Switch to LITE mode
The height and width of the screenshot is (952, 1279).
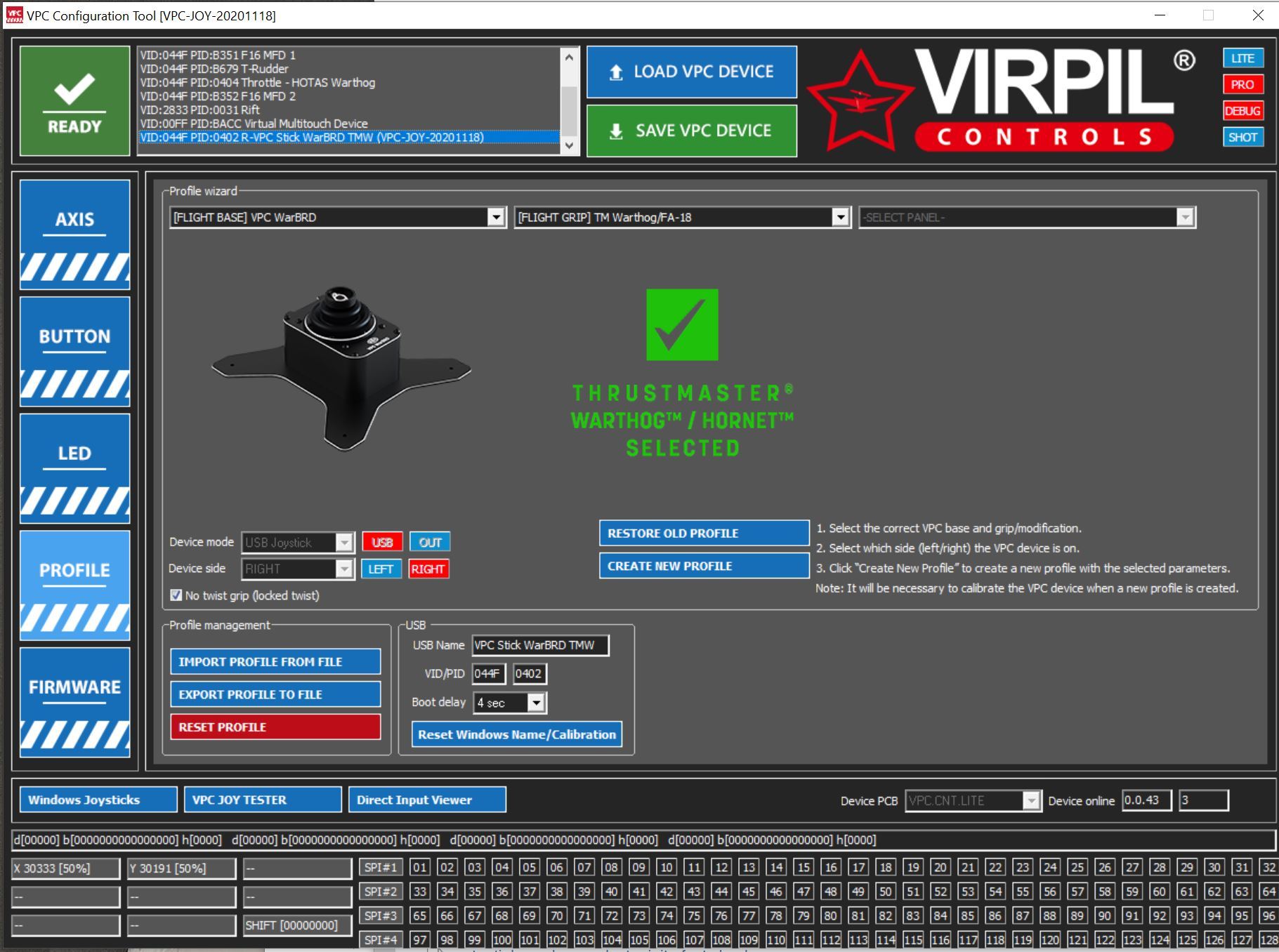[x=1242, y=58]
